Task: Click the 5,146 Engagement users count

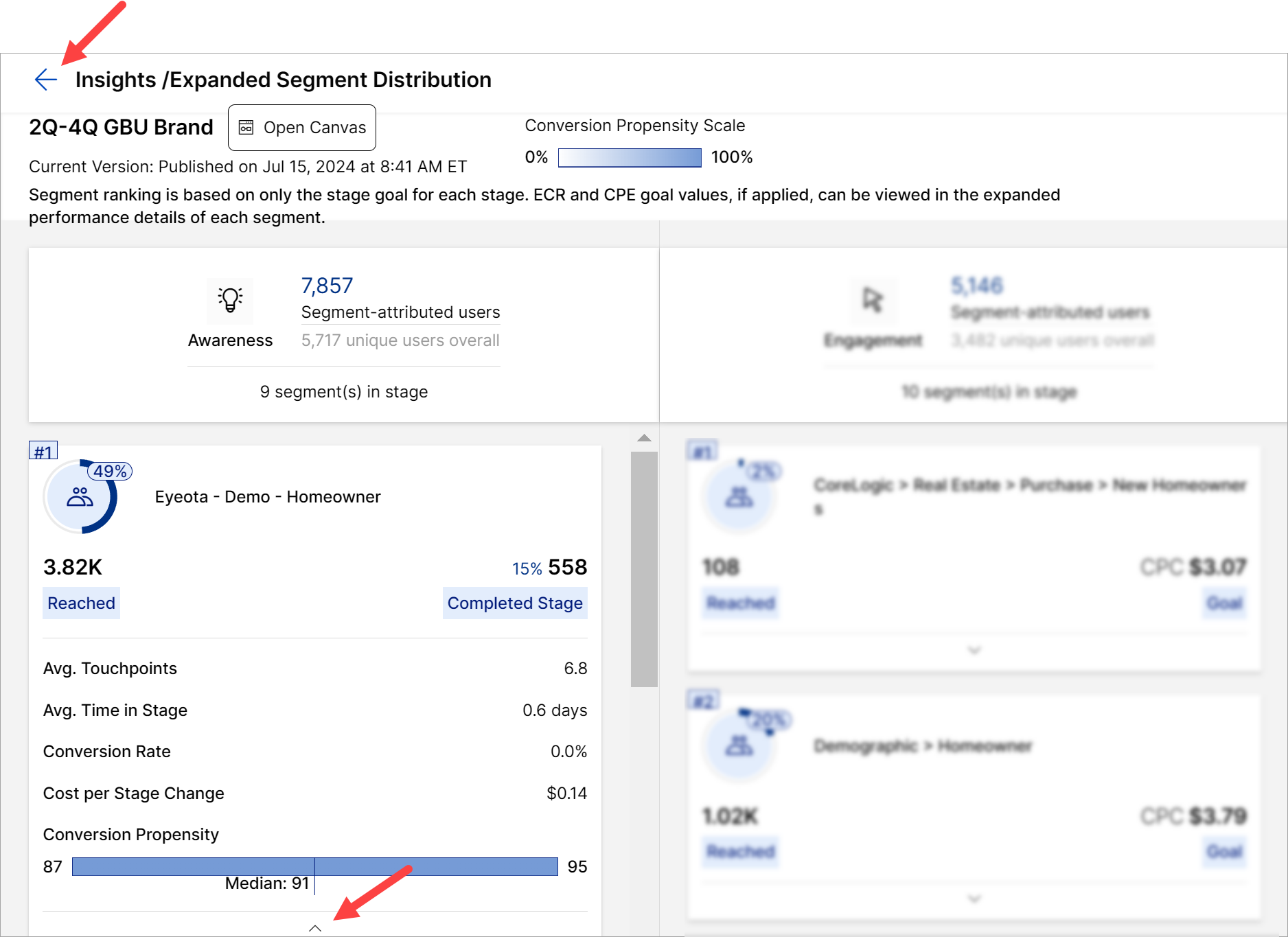Action: 976,286
